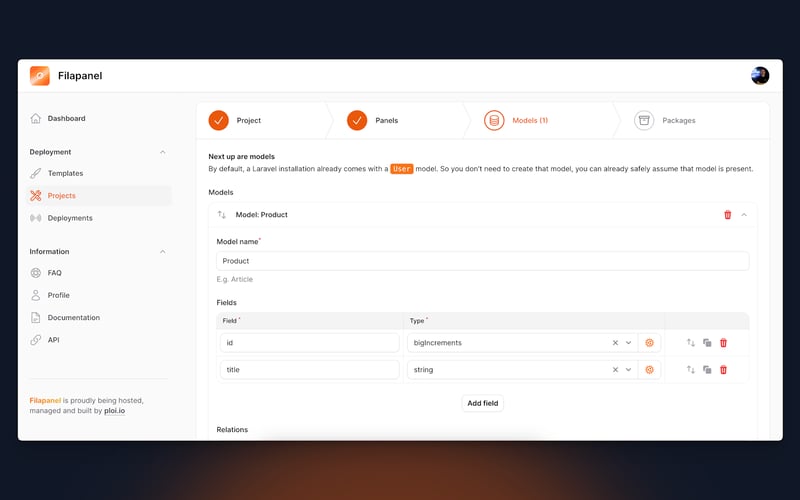Open Documentation in the sidebar

pyautogui.click(x=73, y=317)
